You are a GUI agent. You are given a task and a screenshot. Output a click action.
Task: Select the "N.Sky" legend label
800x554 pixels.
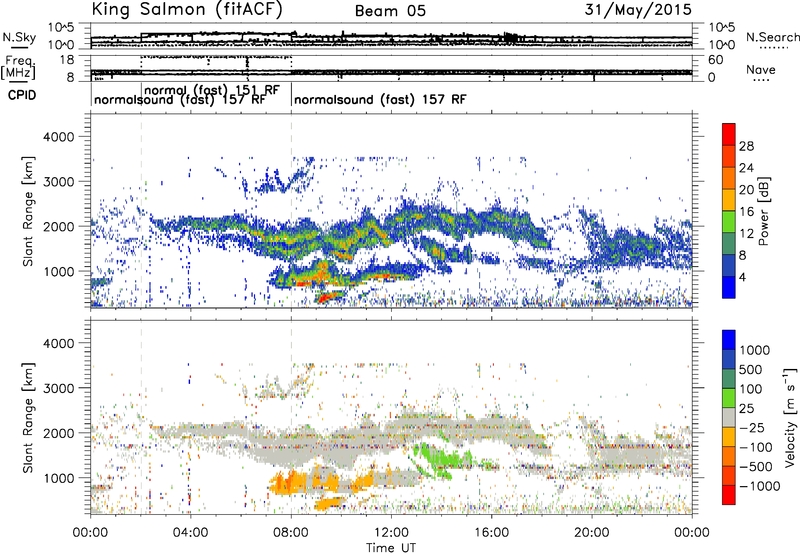[x=19, y=37]
